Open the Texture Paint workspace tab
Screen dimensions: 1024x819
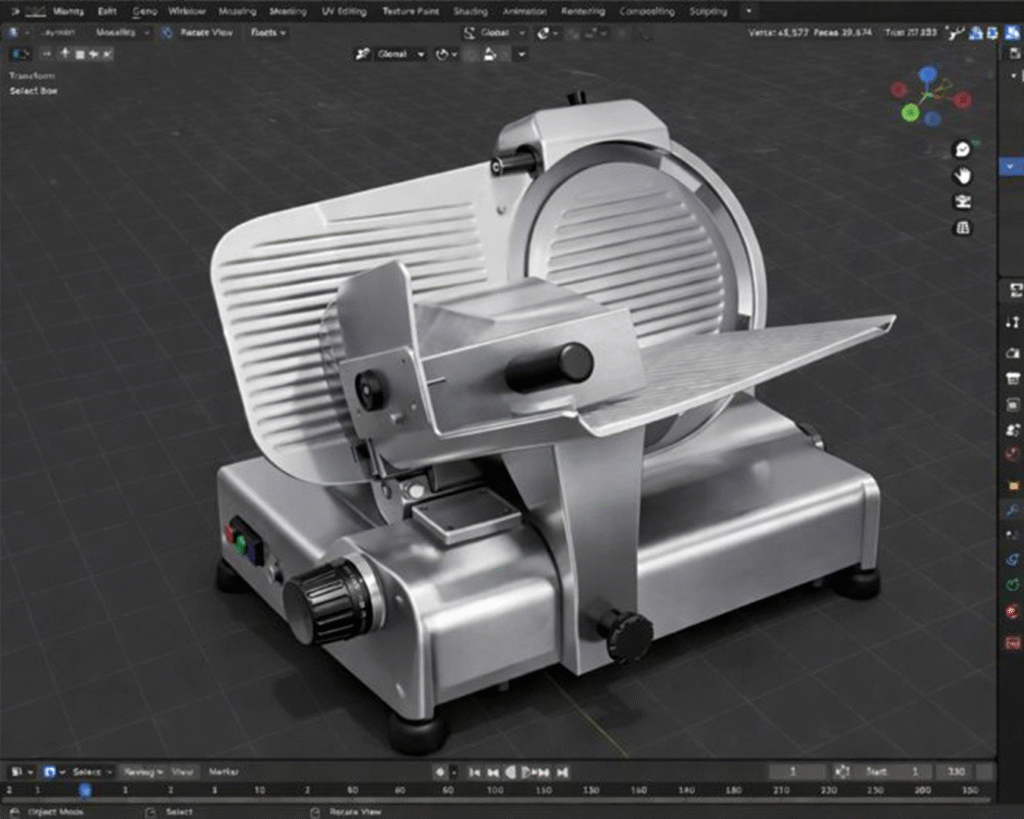pos(411,12)
